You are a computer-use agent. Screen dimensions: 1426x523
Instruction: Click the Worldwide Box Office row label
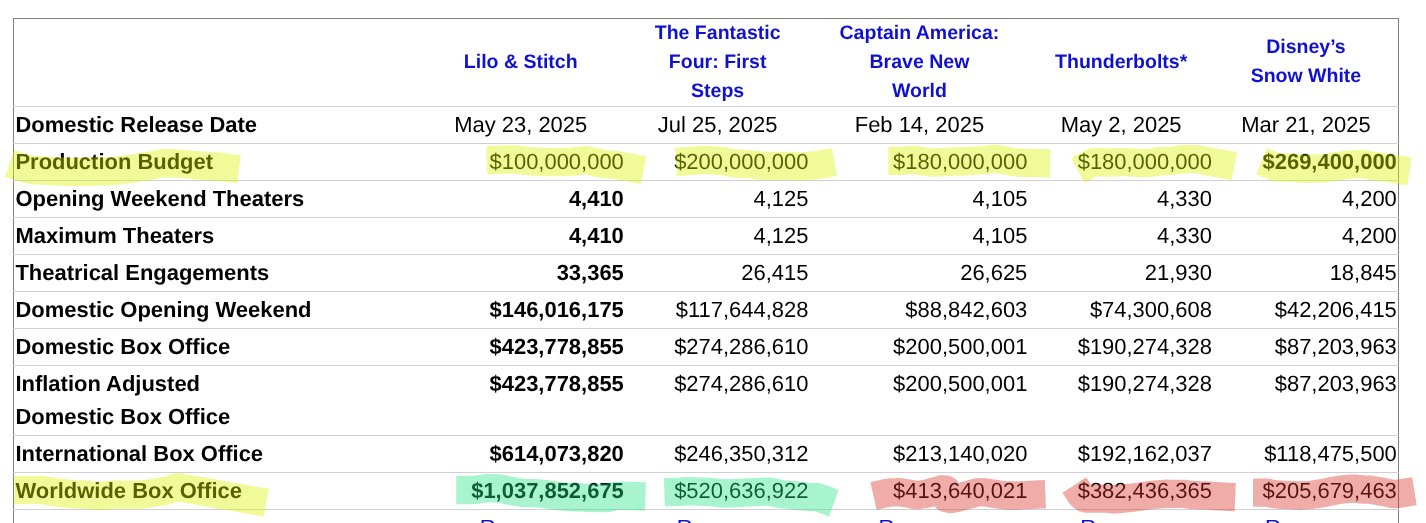pos(128,491)
